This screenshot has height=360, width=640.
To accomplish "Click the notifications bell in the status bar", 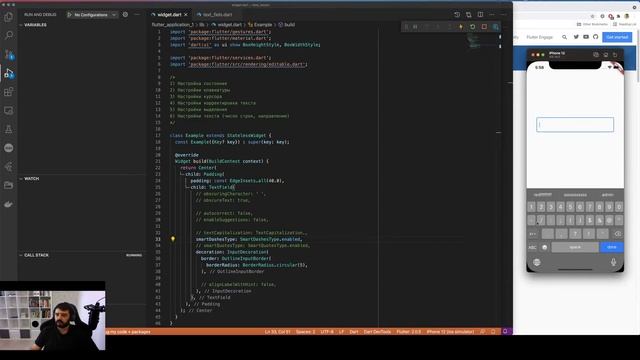I will (493, 332).
